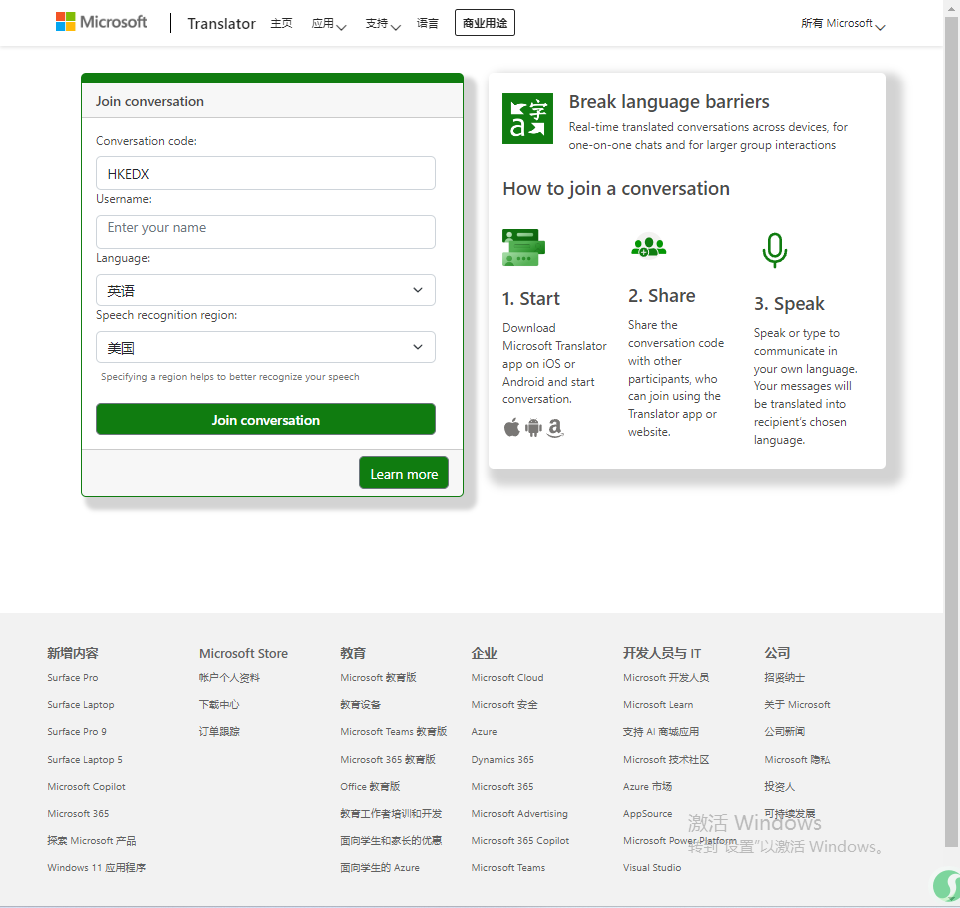
Task: Click the 商业用途 button
Action: (485, 23)
